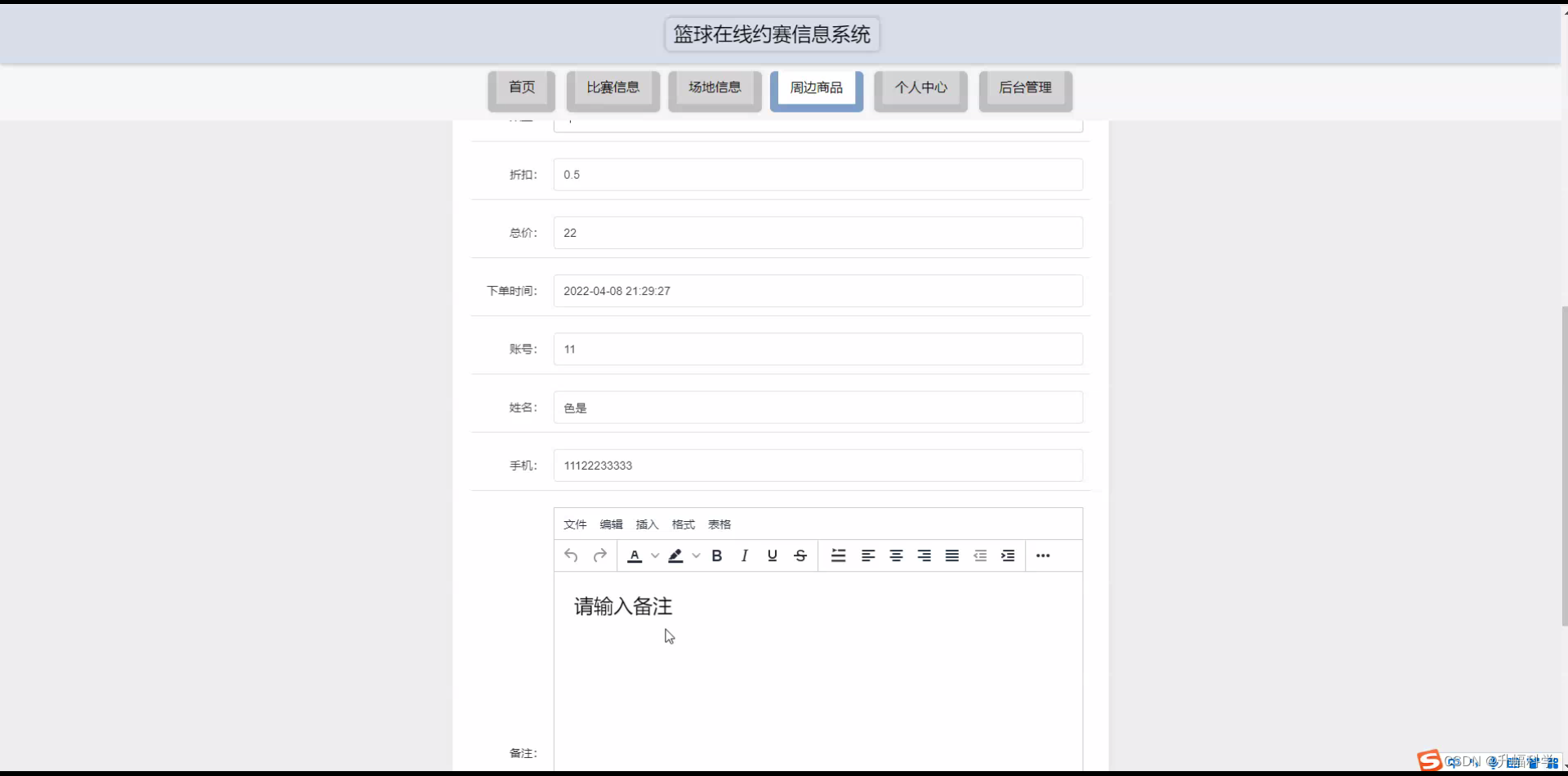Select justify alignment in the editor toolbar
Viewport: 1568px width, 776px height.
[951, 555]
